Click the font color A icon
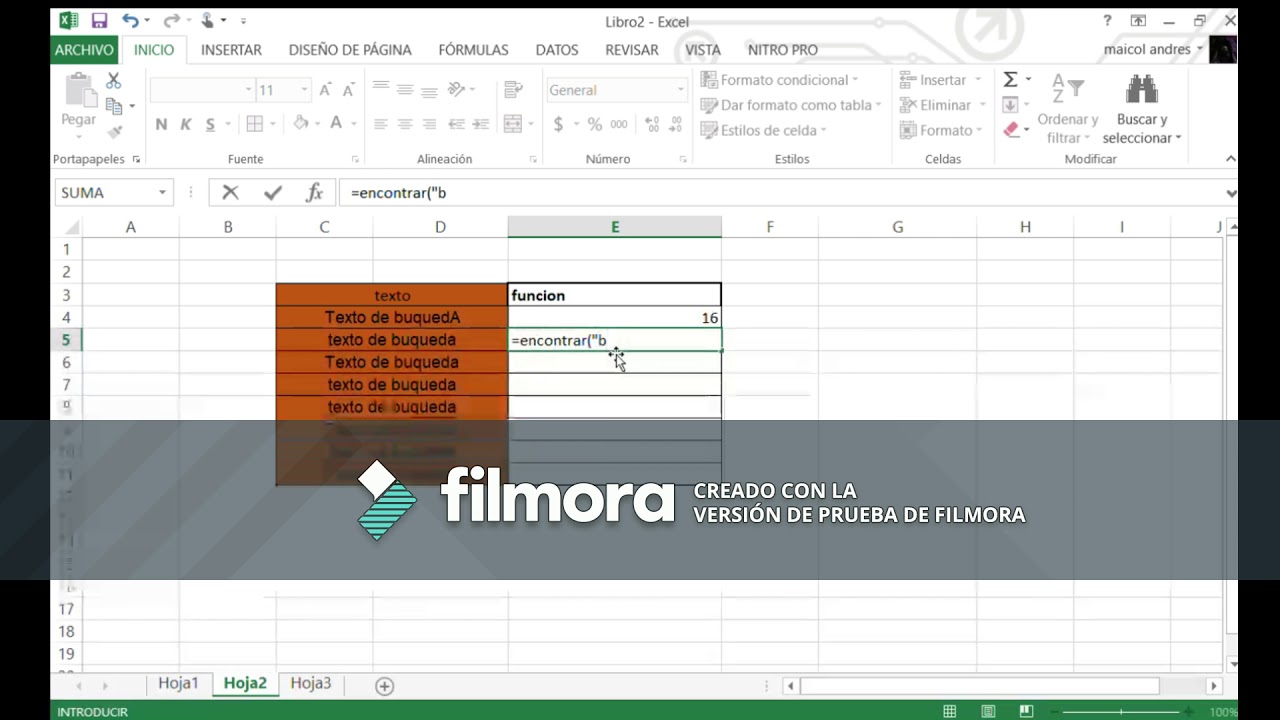The height and width of the screenshot is (720, 1280). (336, 123)
